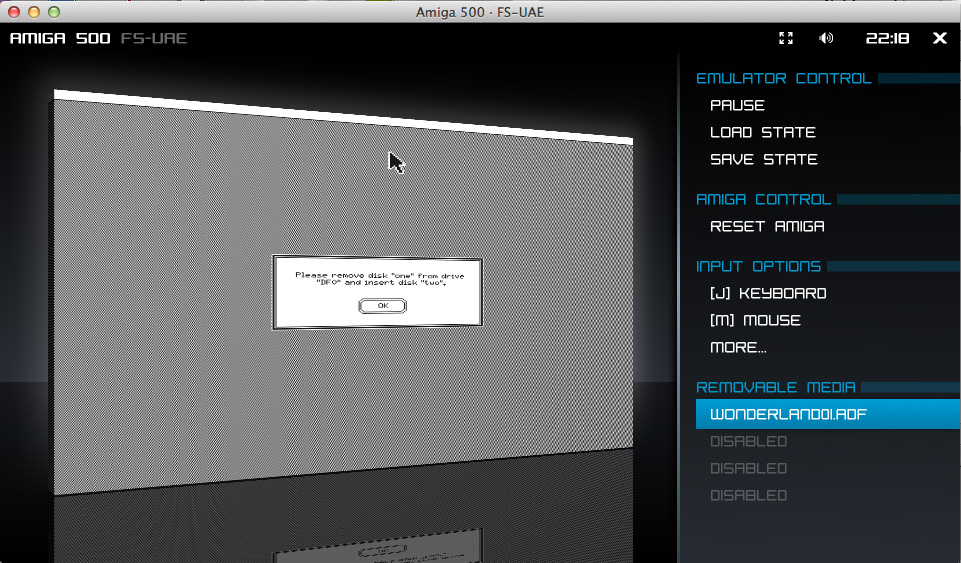This screenshot has width=961, height=563.
Task: Click the yellow minimize window button
Action: point(34,12)
